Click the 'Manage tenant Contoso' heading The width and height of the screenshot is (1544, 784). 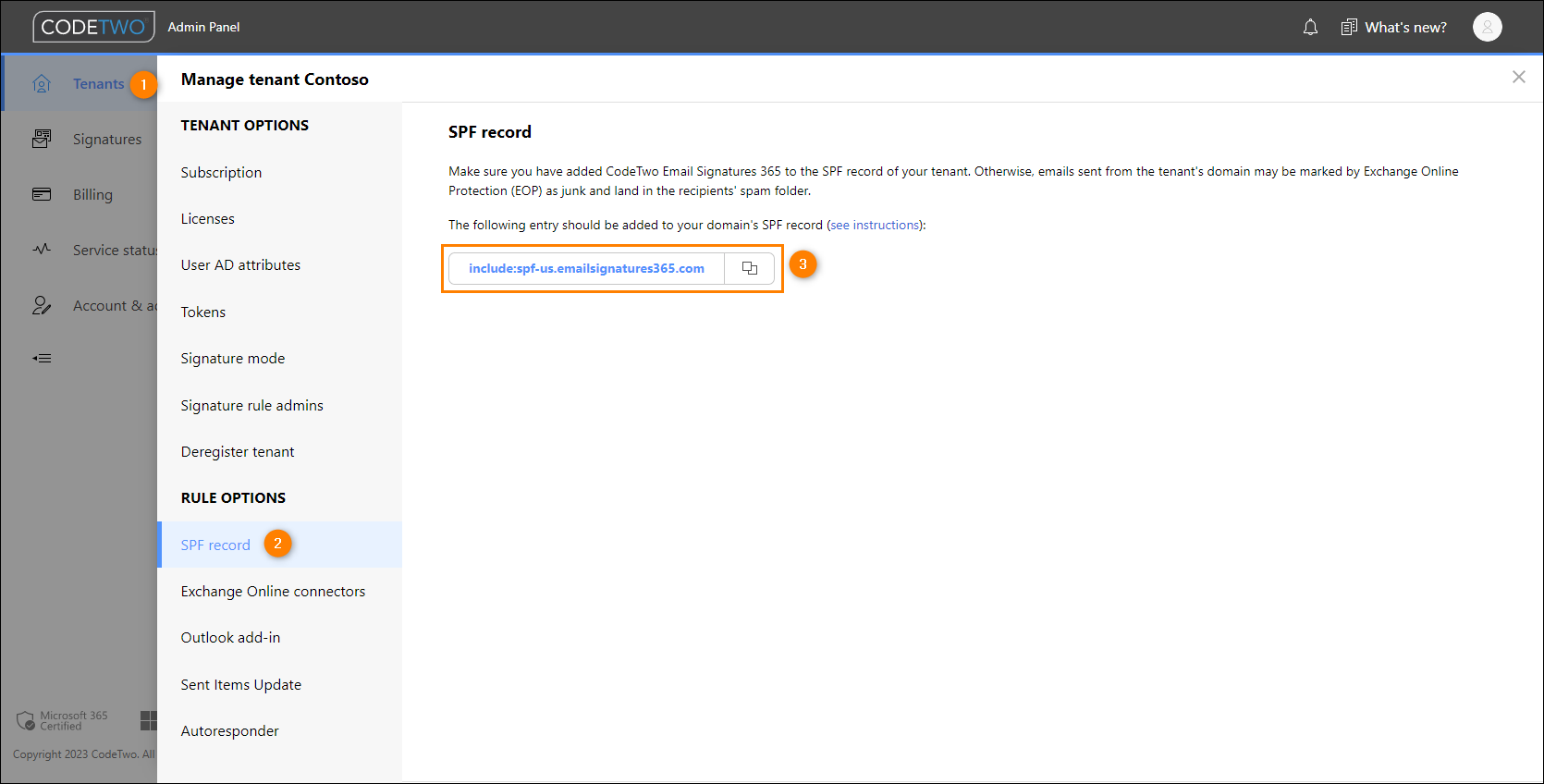point(275,80)
